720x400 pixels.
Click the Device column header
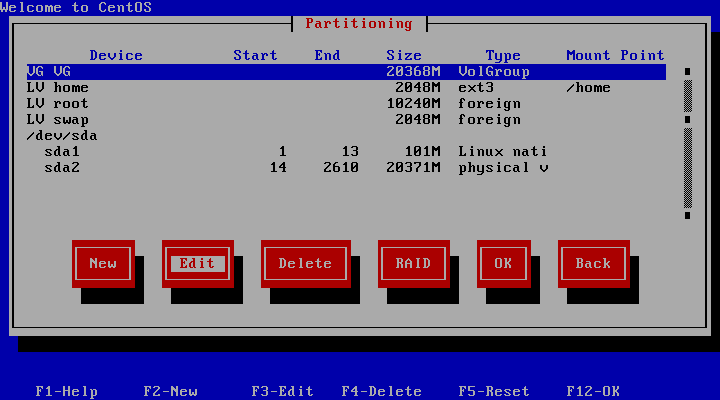[x=116, y=56]
